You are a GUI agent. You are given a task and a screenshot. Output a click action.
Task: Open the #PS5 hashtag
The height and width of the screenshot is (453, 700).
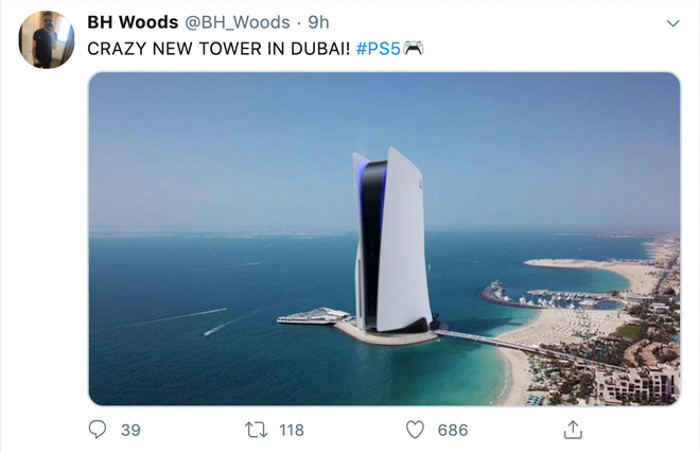point(378,48)
